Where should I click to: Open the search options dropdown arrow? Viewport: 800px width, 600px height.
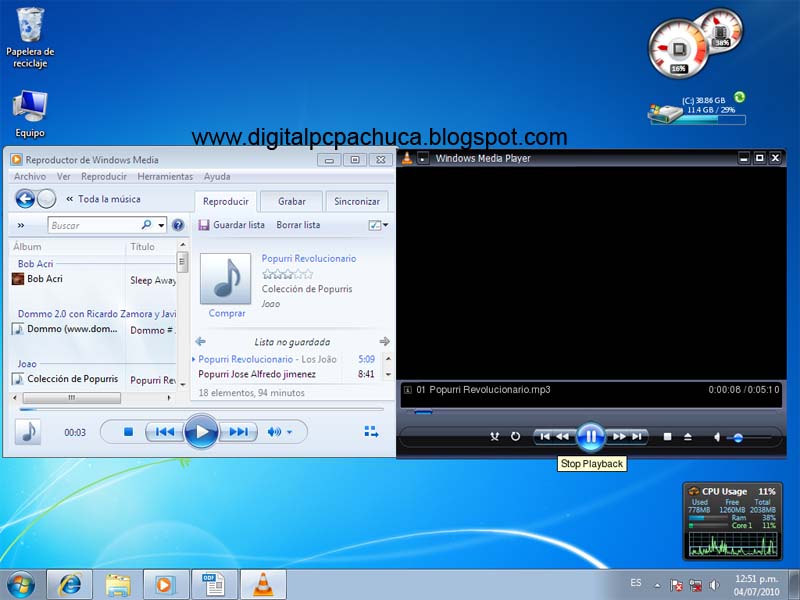[x=161, y=225]
